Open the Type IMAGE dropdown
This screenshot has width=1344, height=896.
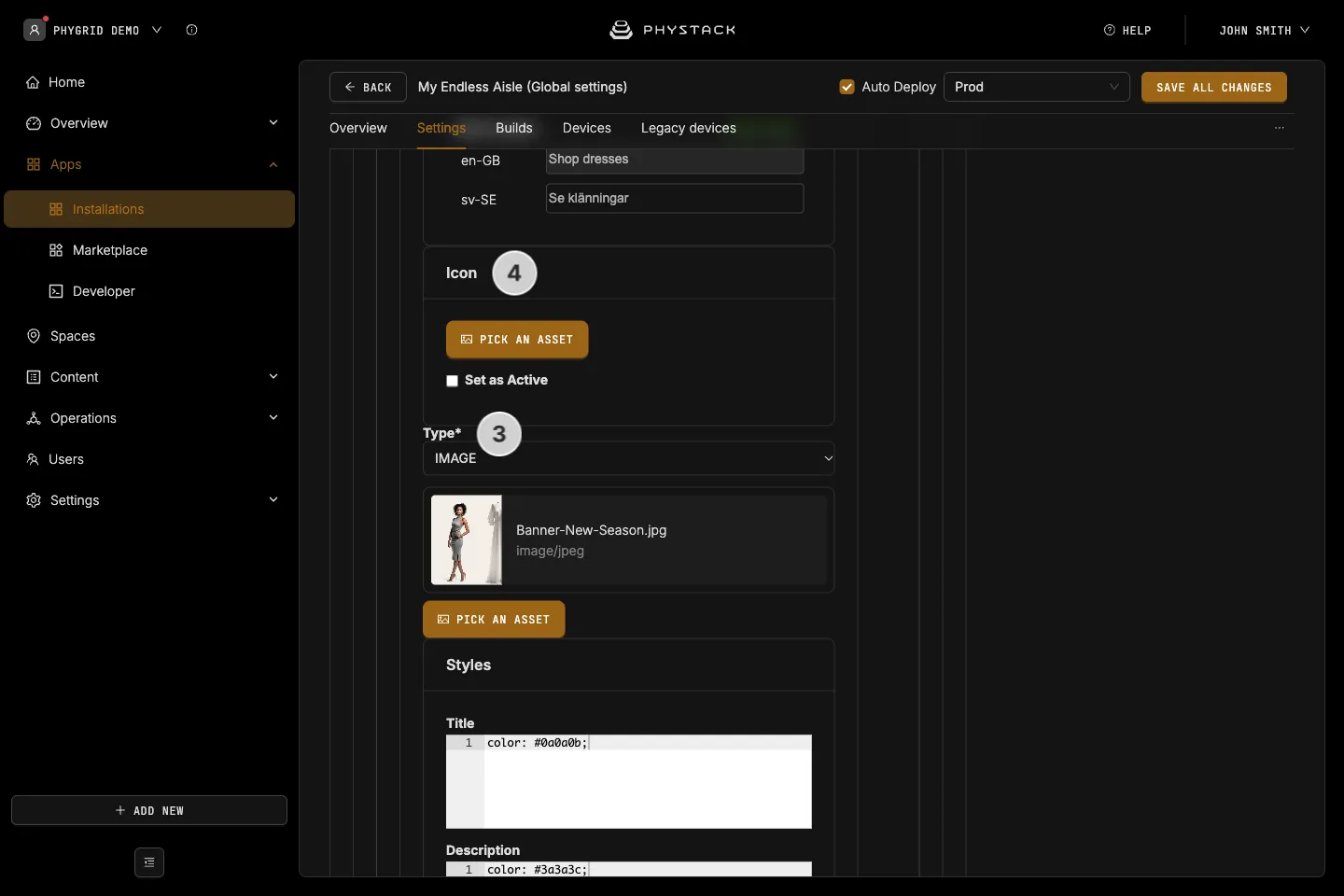tap(629, 458)
